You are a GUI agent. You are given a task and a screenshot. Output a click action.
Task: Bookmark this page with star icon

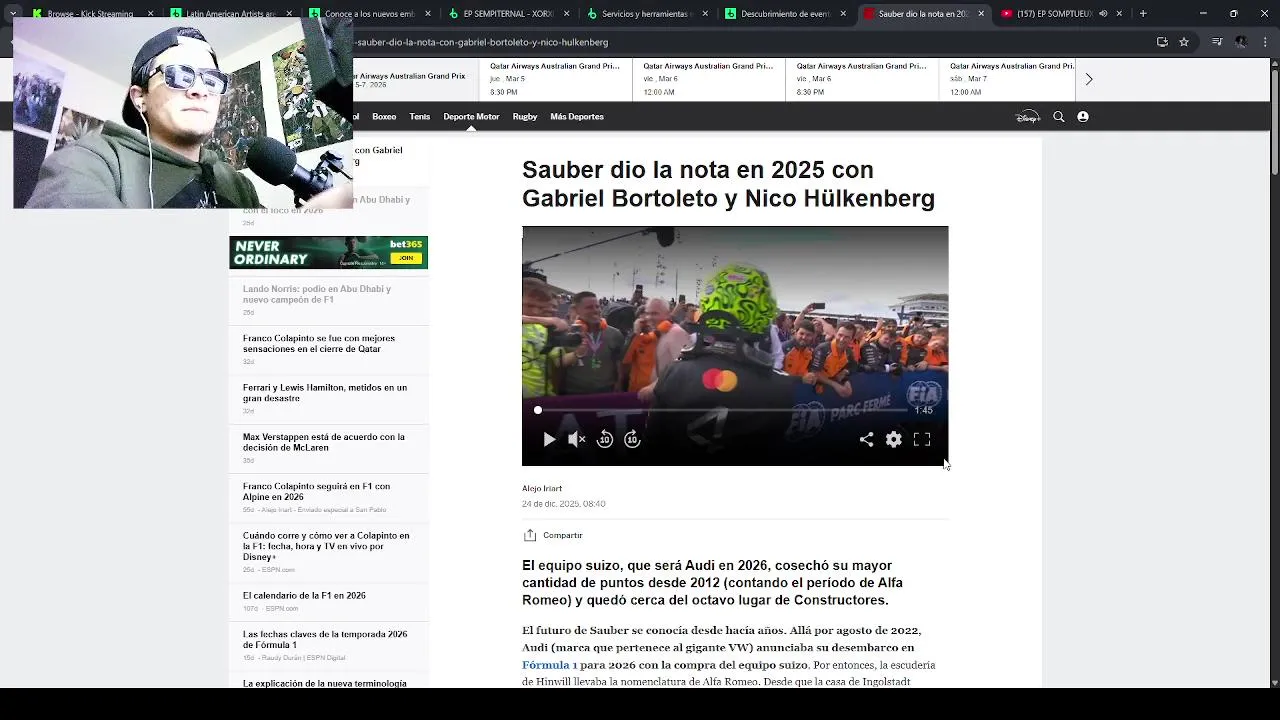click(1184, 42)
